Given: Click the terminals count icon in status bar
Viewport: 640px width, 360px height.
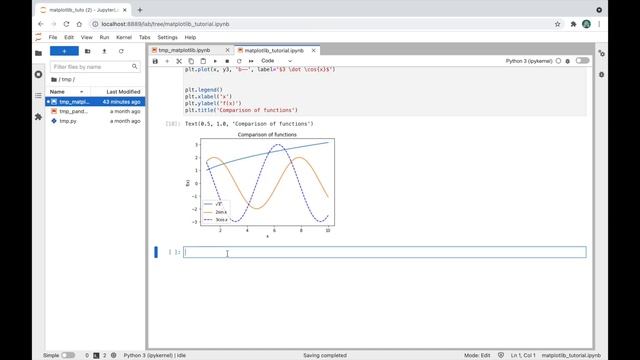Looking at the screenshot, I should coord(96,356).
